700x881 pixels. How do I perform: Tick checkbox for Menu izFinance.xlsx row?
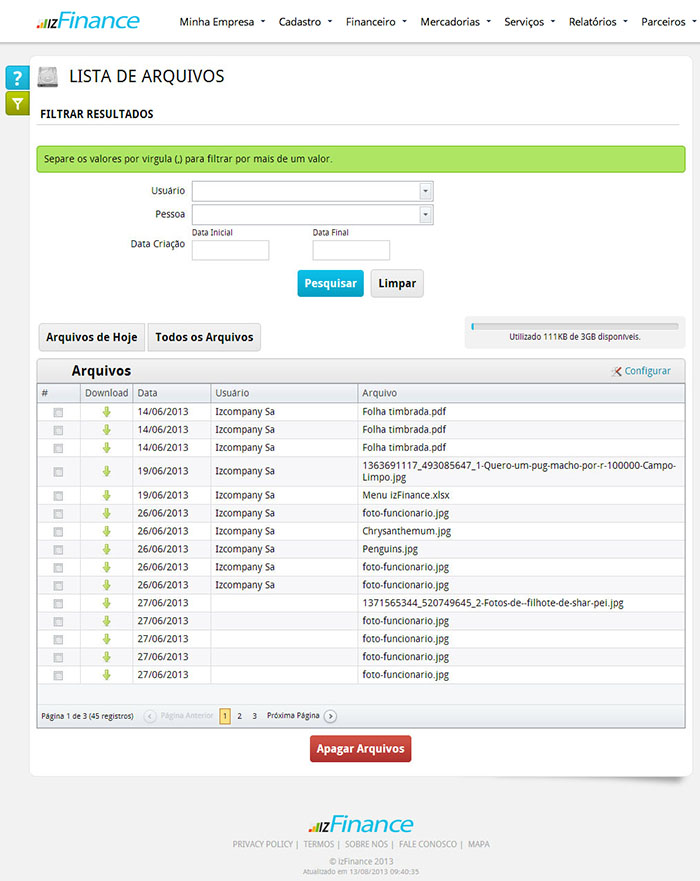click(58, 495)
